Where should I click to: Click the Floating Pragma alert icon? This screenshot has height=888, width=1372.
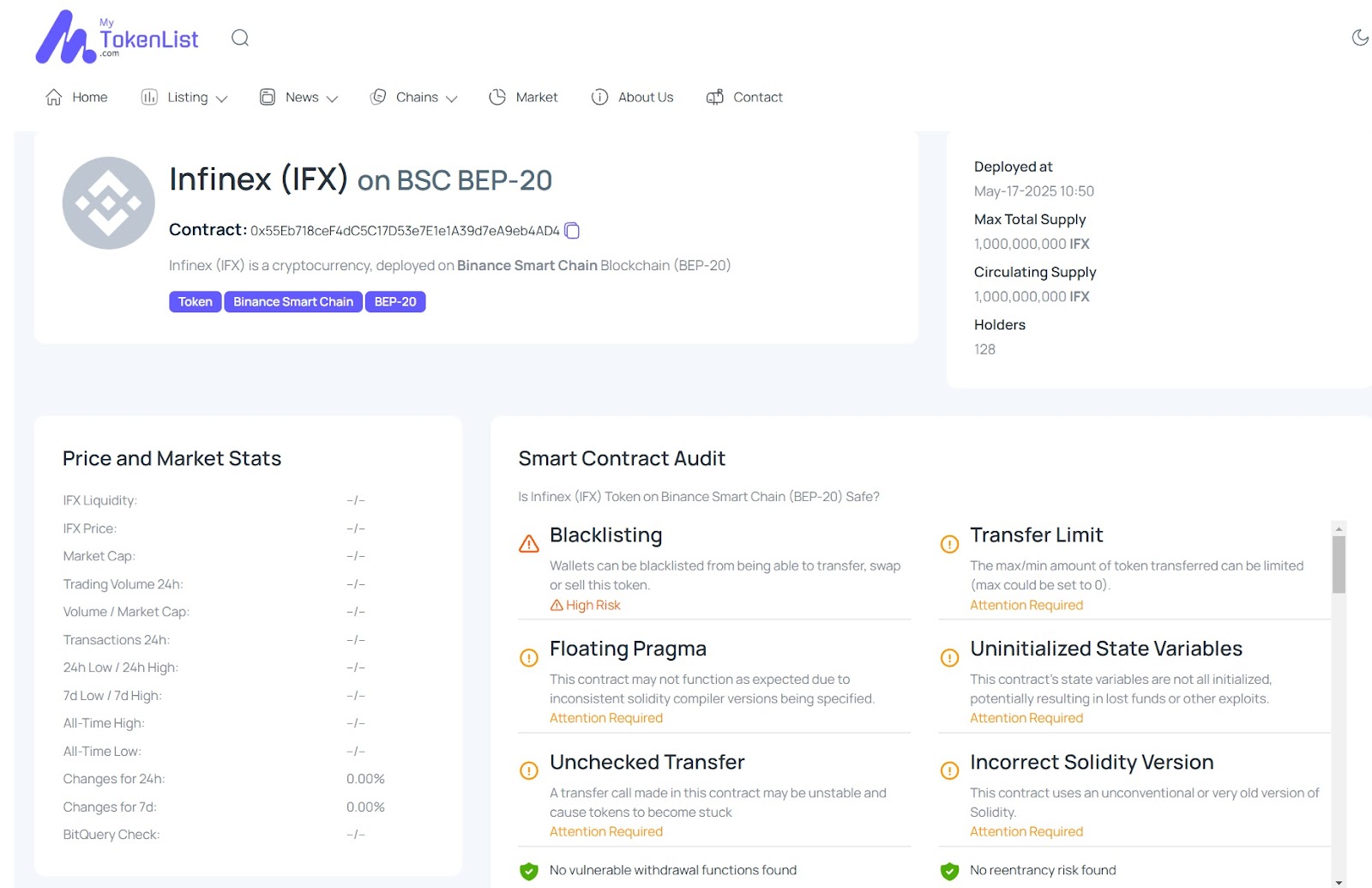point(529,658)
